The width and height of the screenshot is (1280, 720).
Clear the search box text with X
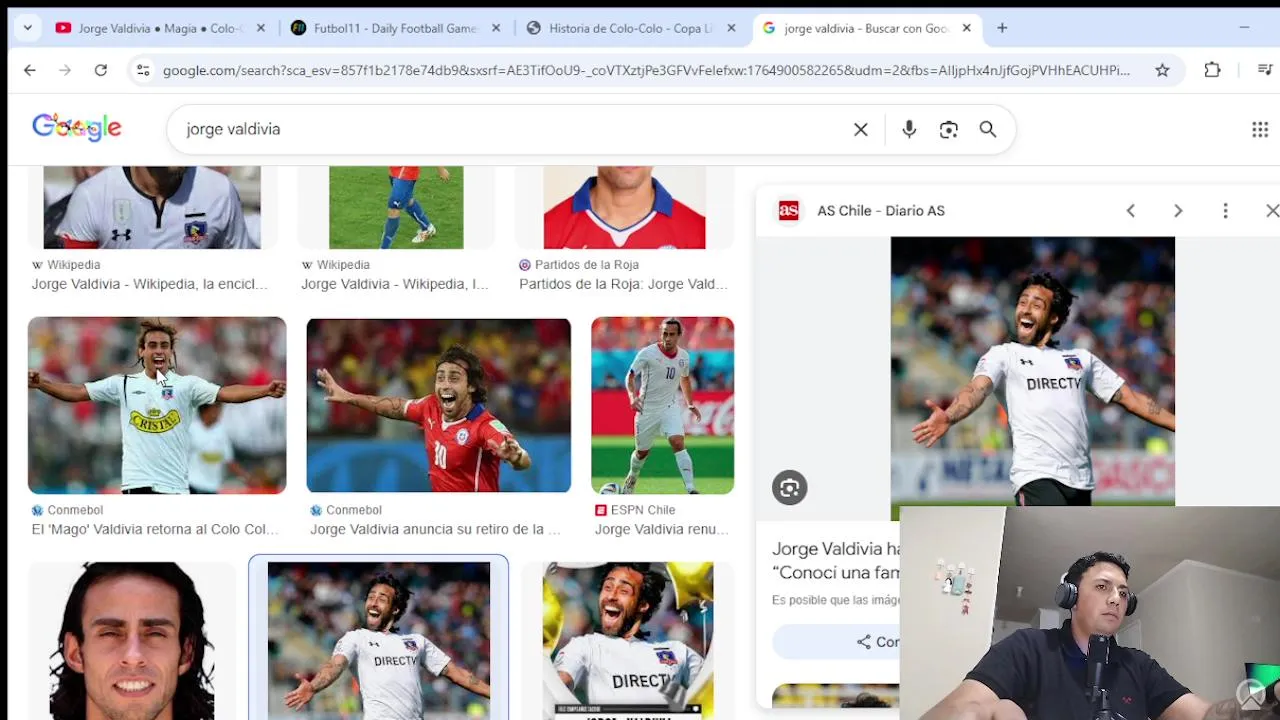(860, 129)
